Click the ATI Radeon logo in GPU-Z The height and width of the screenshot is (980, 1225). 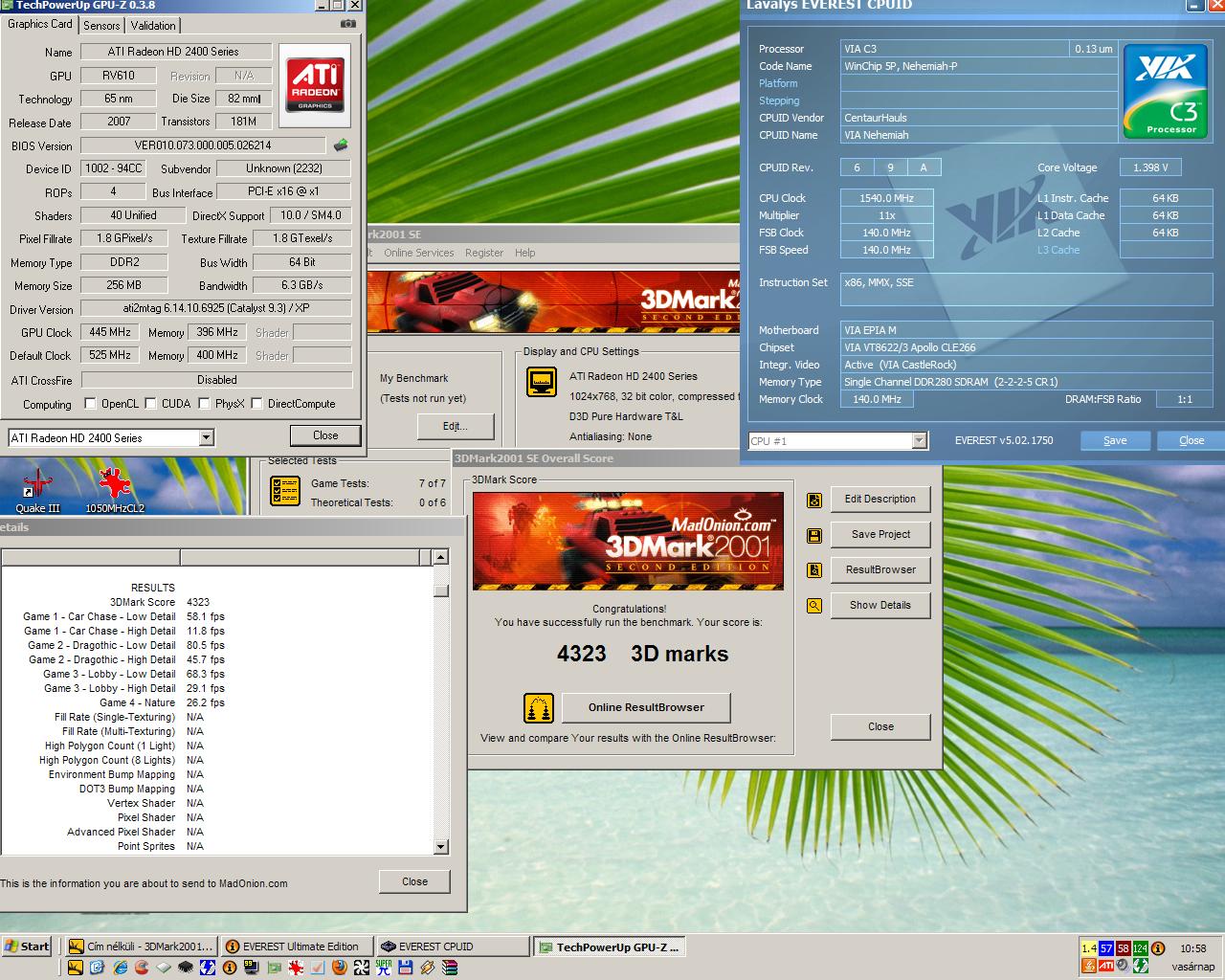click(315, 85)
